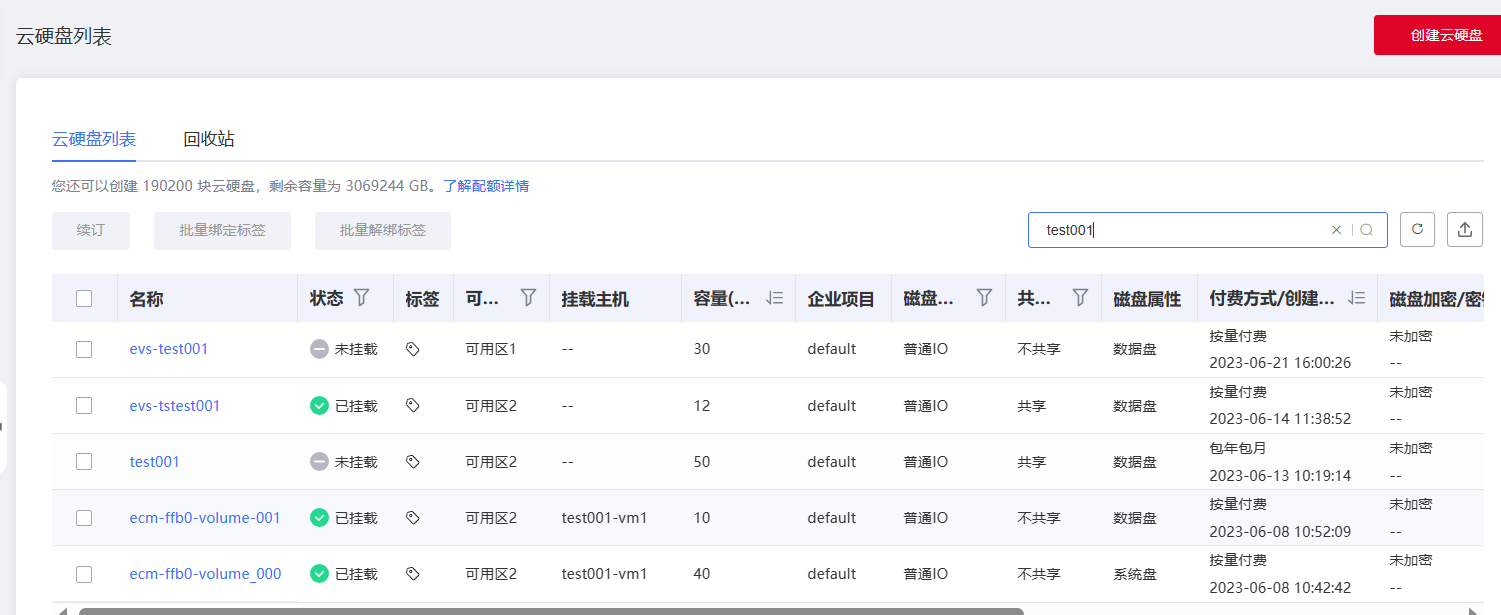Click test001-vm1 host in ecm-ffb0-volume_000 row
The image size is (1501, 615).
(x=605, y=573)
